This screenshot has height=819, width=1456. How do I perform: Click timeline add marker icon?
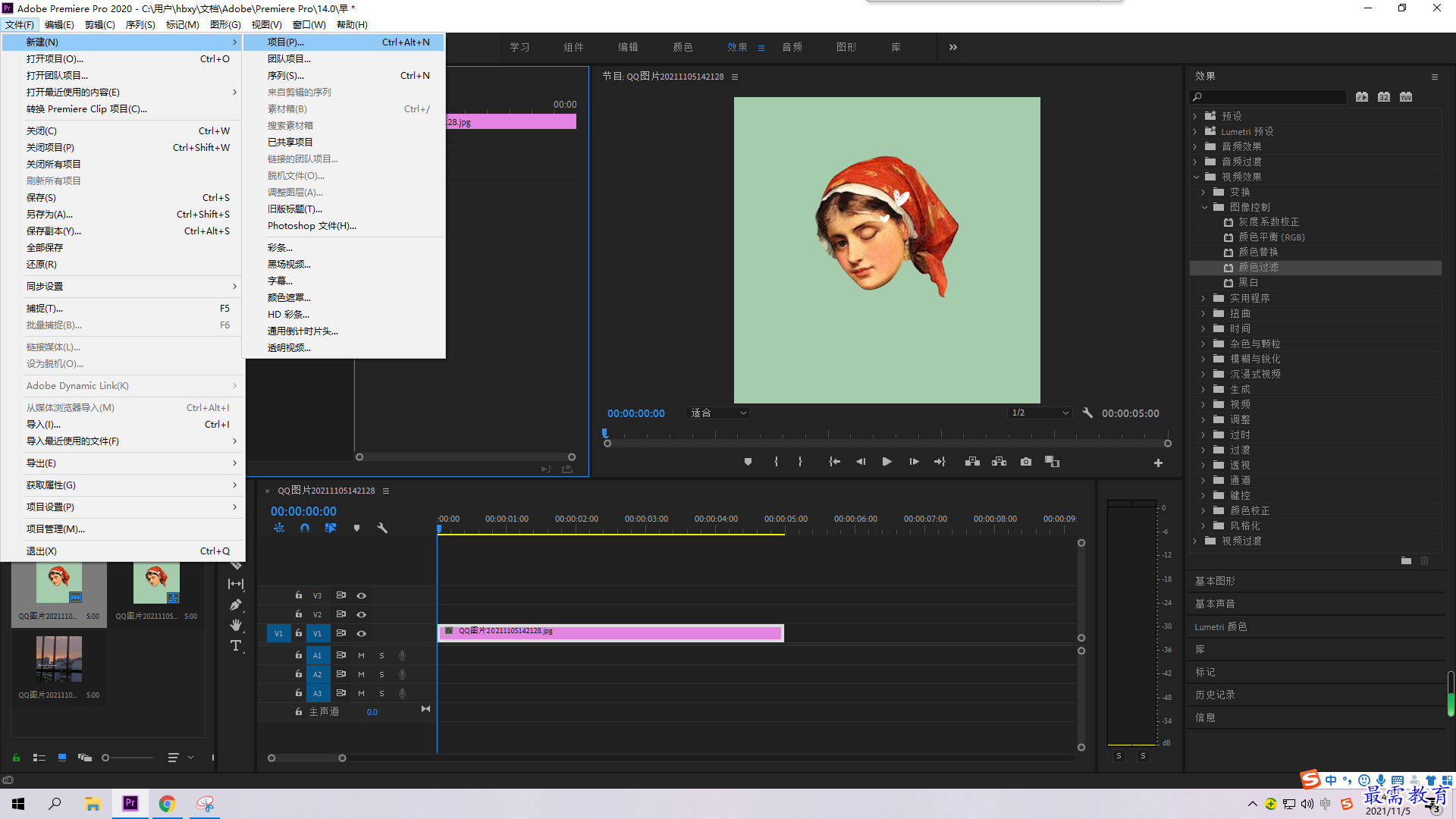click(x=356, y=528)
